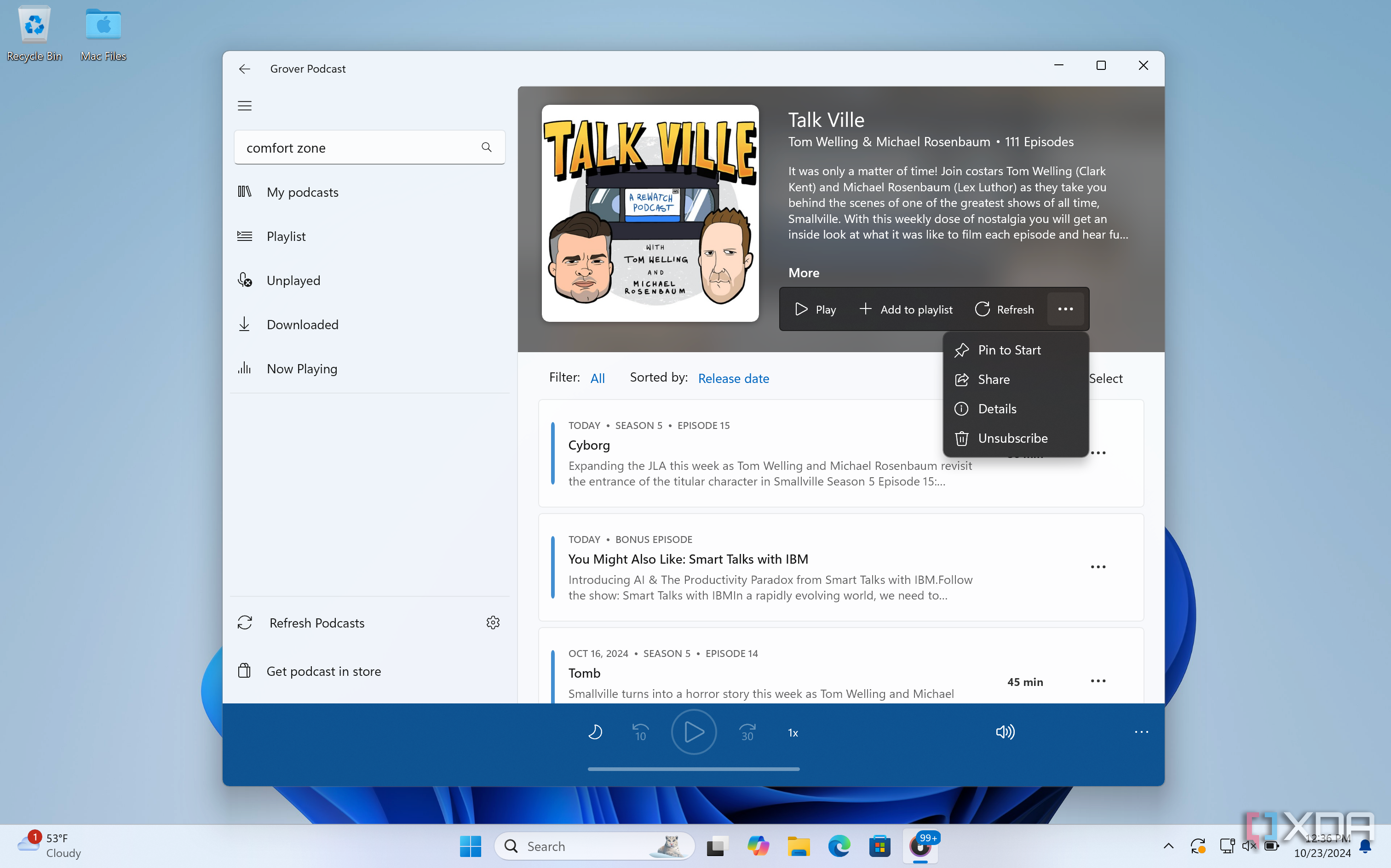
Task: Click the search magnifier icon
Action: point(487,148)
